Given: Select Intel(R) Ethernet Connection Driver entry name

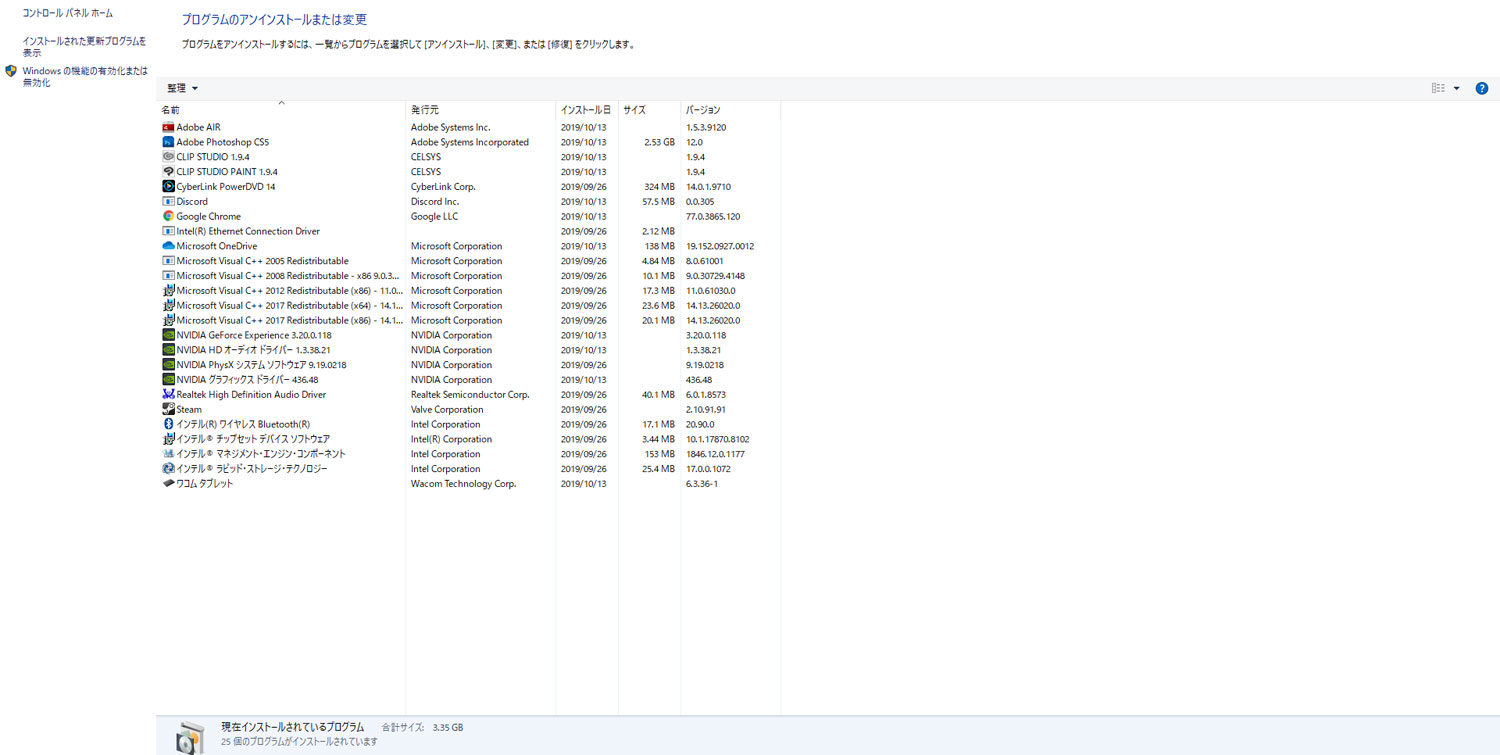Looking at the screenshot, I should pyautogui.click(x=248, y=231).
